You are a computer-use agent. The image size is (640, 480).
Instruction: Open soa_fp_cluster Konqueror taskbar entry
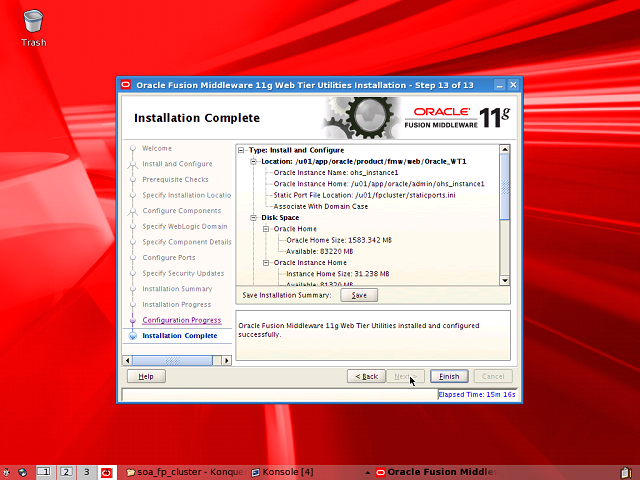[x=185, y=472]
